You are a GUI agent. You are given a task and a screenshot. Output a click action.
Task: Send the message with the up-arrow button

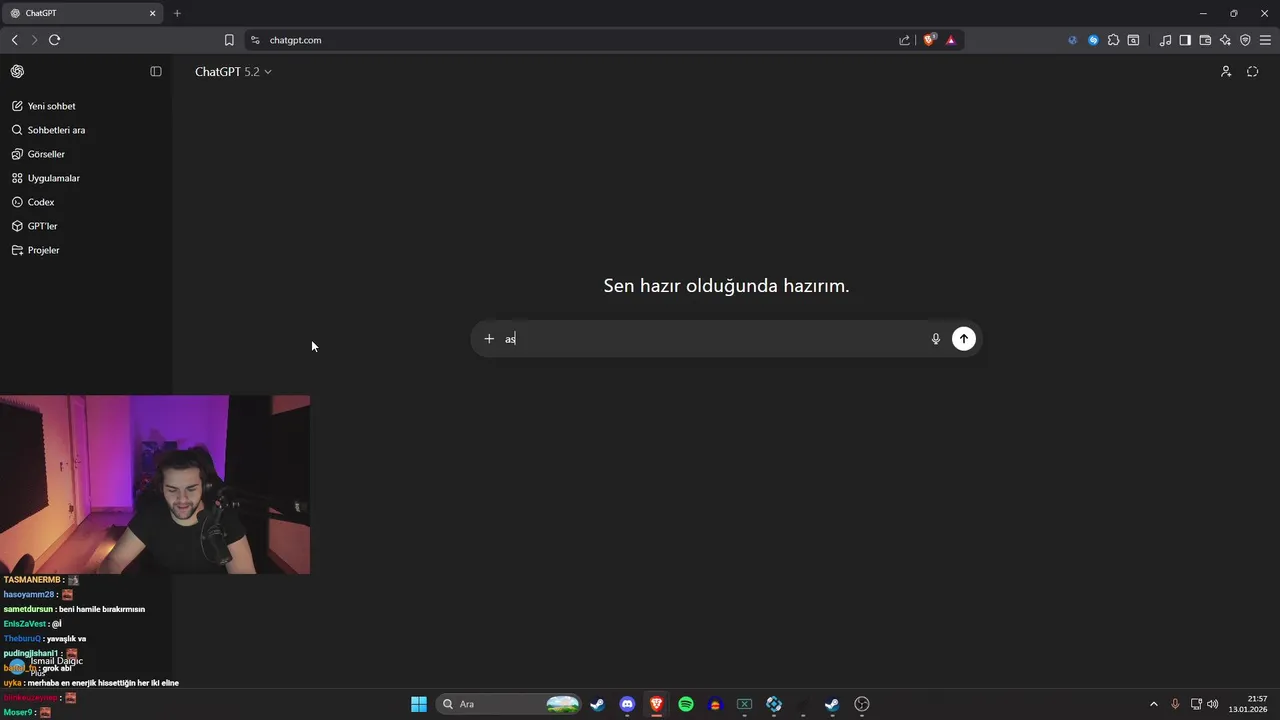(964, 339)
